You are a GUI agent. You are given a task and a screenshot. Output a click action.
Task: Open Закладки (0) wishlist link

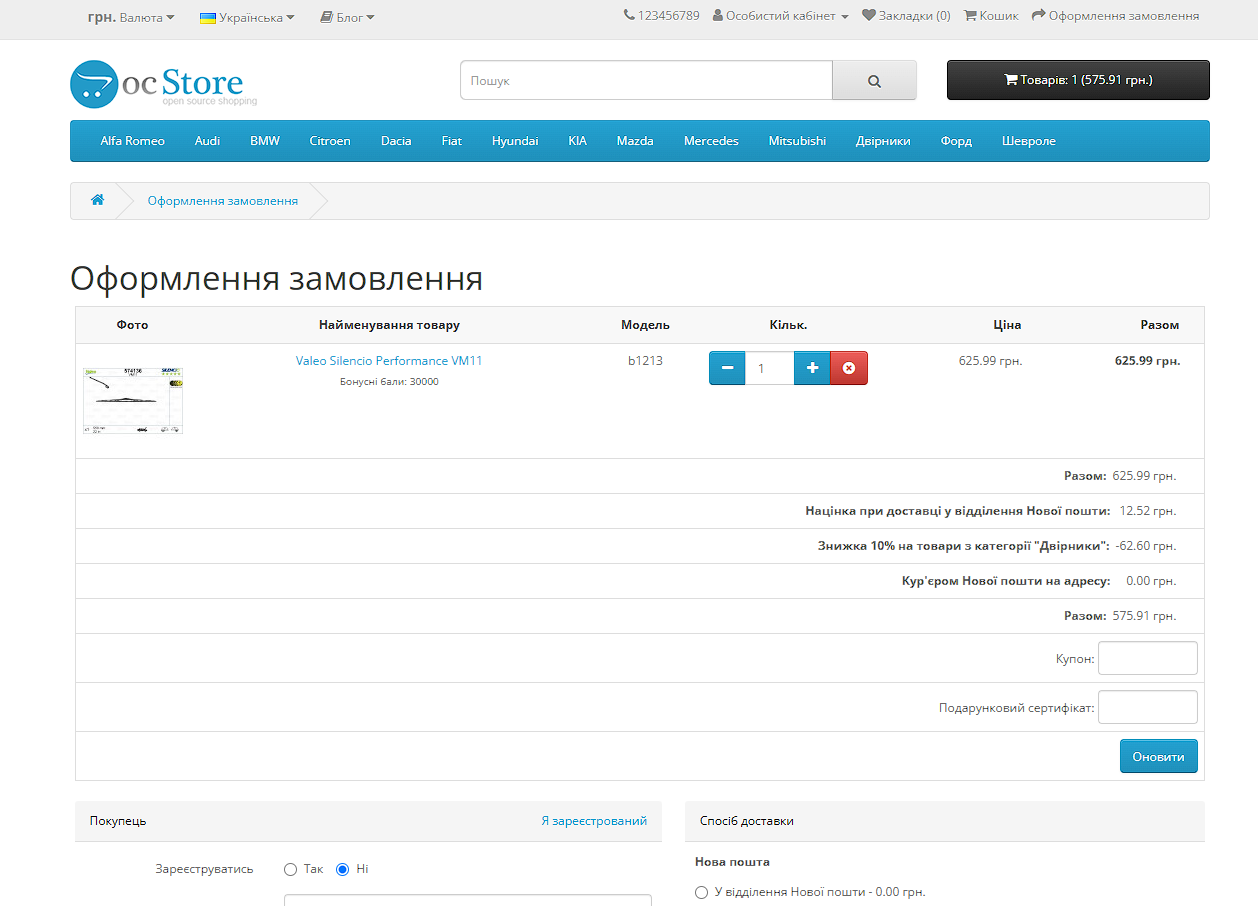pyautogui.click(x=906, y=16)
